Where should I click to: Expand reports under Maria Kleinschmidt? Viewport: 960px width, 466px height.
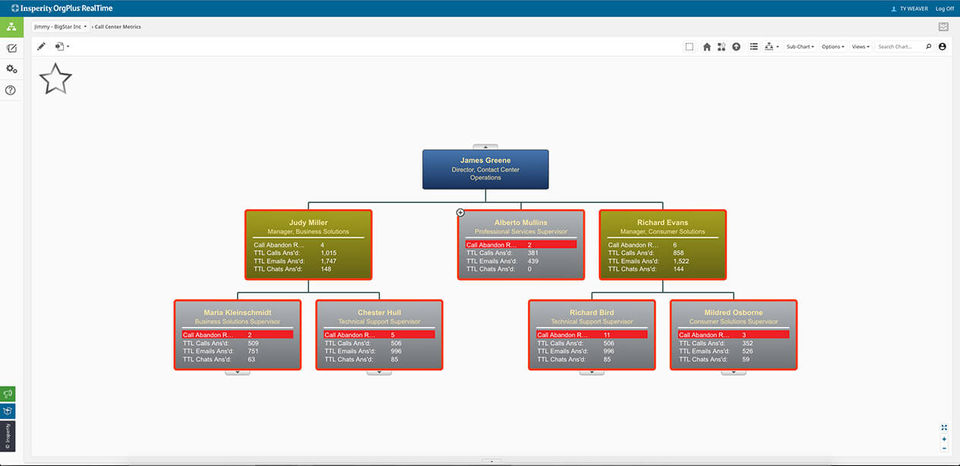238,372
